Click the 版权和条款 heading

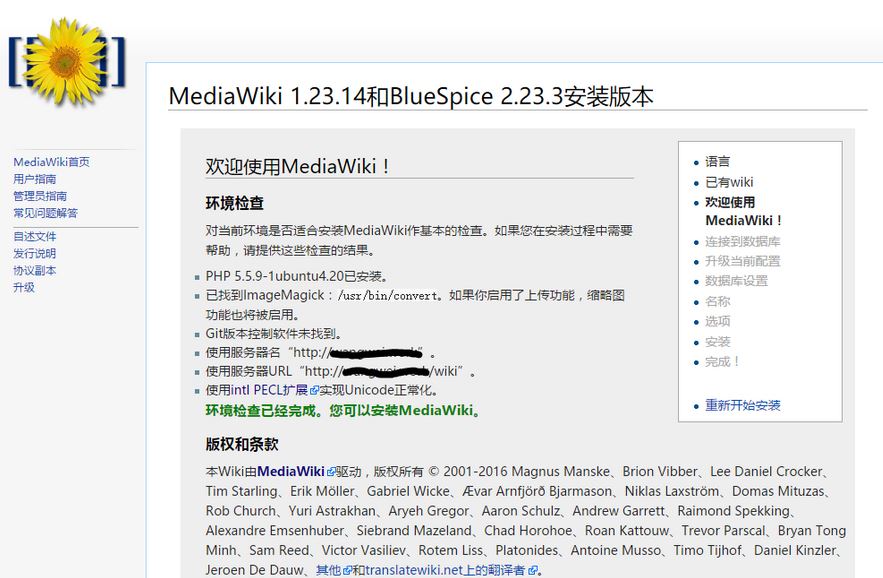[x=242, y=444]
